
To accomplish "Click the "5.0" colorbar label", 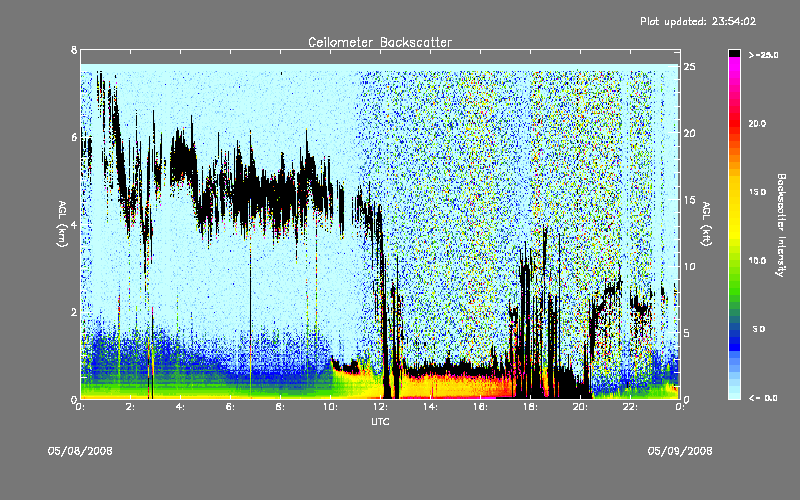I will tap(759, 329).
